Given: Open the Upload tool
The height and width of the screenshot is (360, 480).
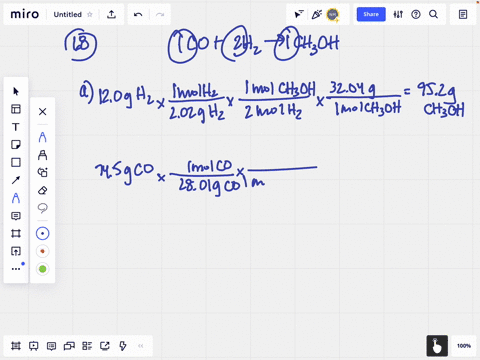Looking at the screenshot, I should point(16,251).
